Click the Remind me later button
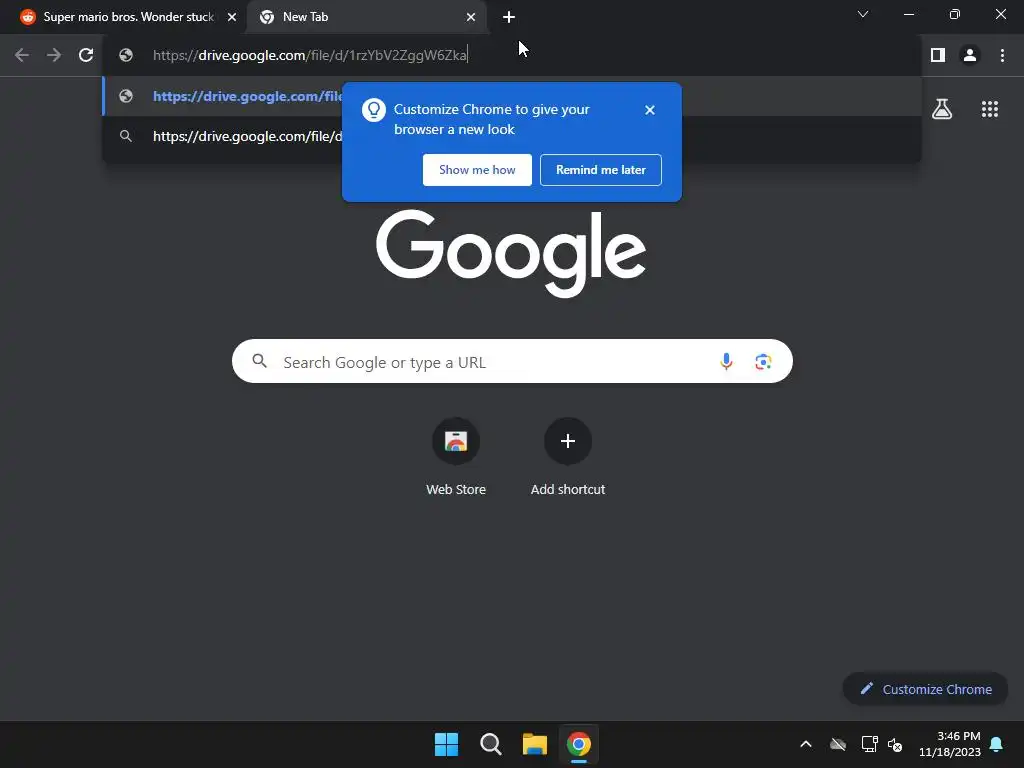Image resolution: width=1024 pixels, height=768 pixels. click(x=601, y=170)
